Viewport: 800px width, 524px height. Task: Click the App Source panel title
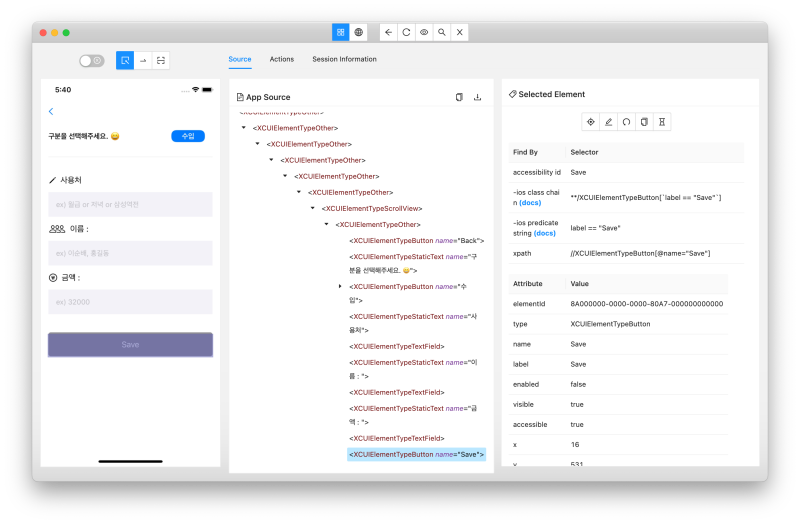(x=268, y=97)
